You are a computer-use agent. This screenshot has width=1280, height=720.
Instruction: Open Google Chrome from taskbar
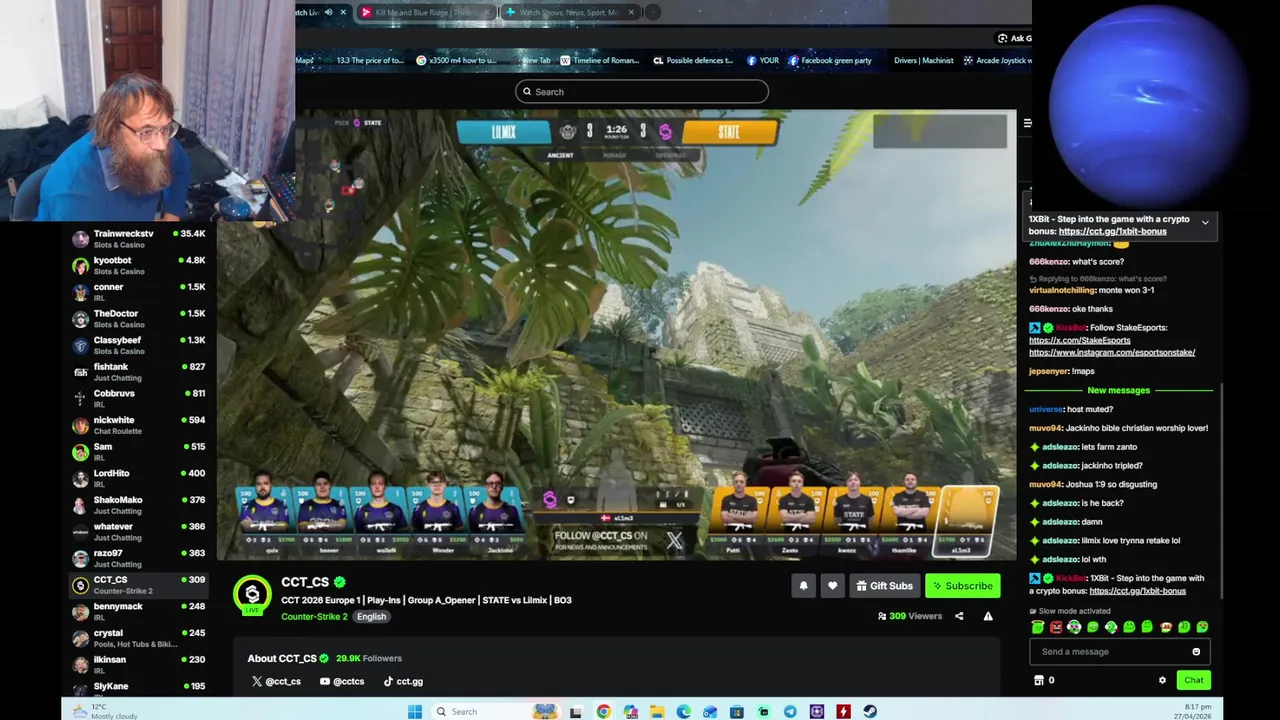[x=603, y=711]
